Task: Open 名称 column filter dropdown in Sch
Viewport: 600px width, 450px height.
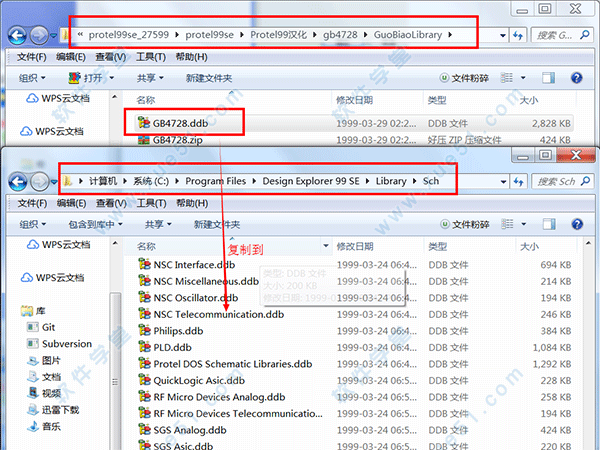Action: (x=326, y=246)
